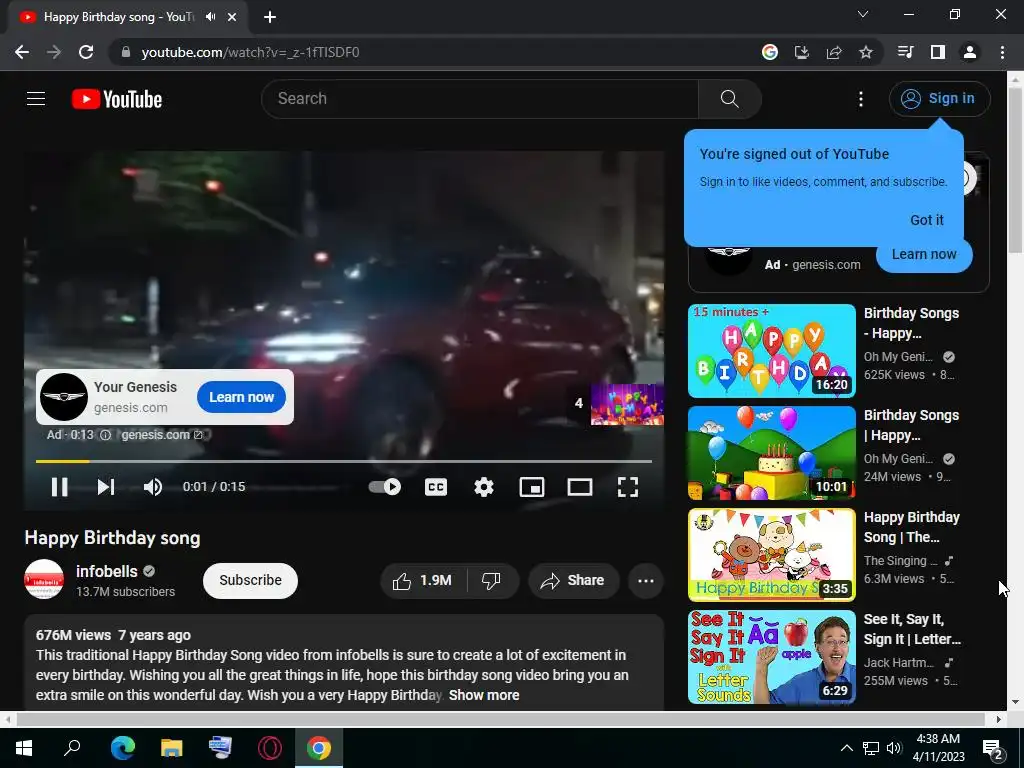
Task: Seek using the video progress bar
Action: click(344, 461)
